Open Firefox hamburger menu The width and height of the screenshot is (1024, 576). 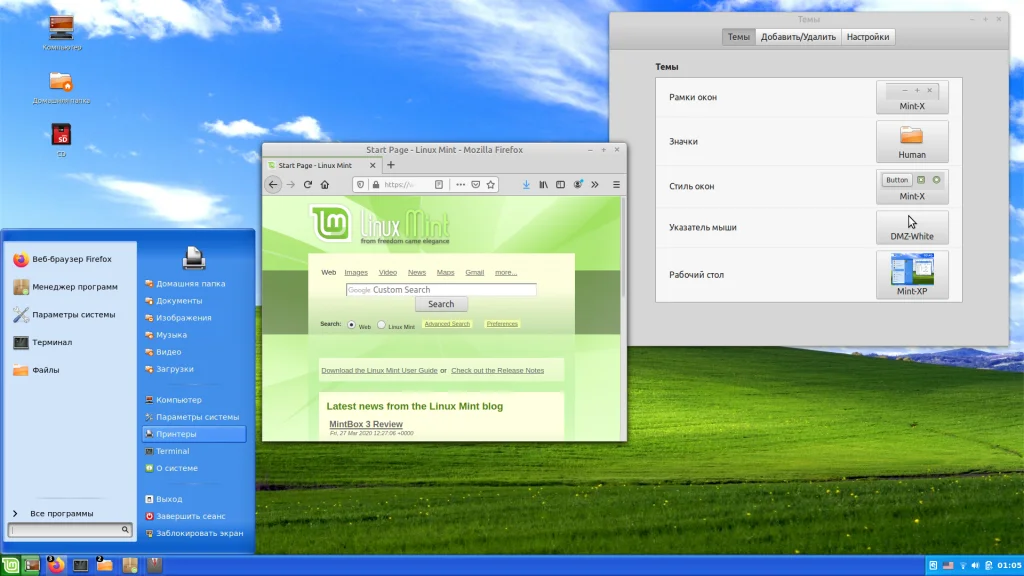point(616,185)
